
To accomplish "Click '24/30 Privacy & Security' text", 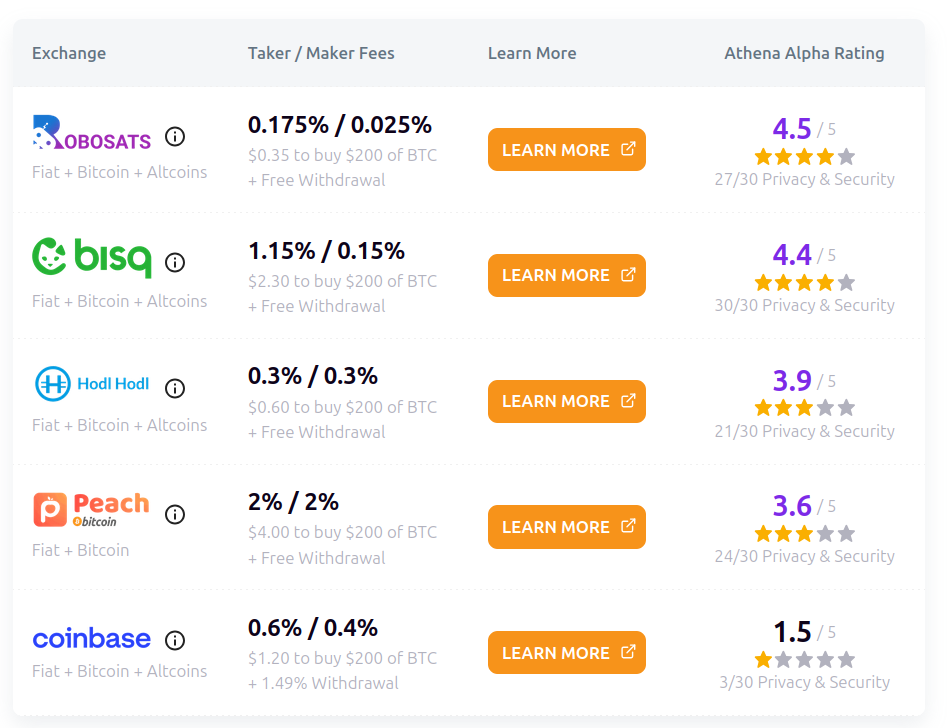I will (804, 556).
